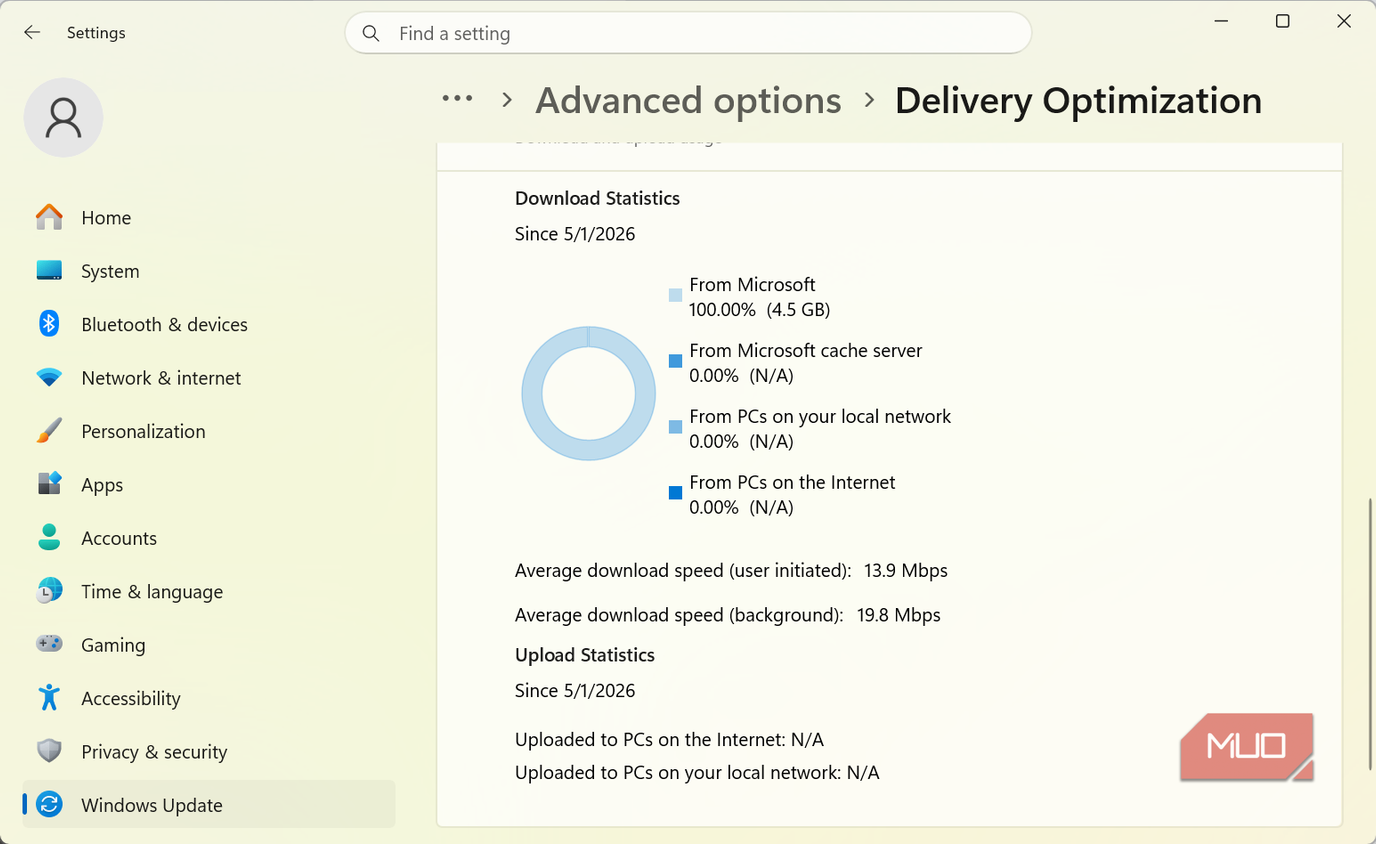Select Windows Update in sidebar
The height and width of the screenshot is (844, 1376).
click(209, 805)
